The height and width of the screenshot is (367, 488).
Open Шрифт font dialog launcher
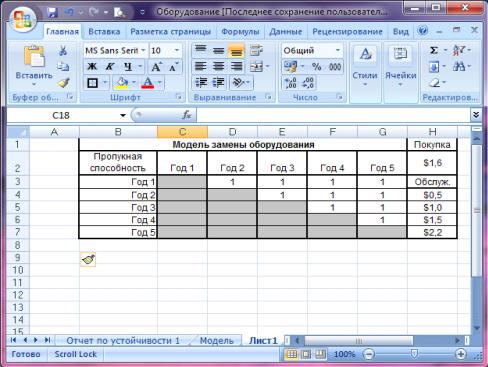click(179, 97)
